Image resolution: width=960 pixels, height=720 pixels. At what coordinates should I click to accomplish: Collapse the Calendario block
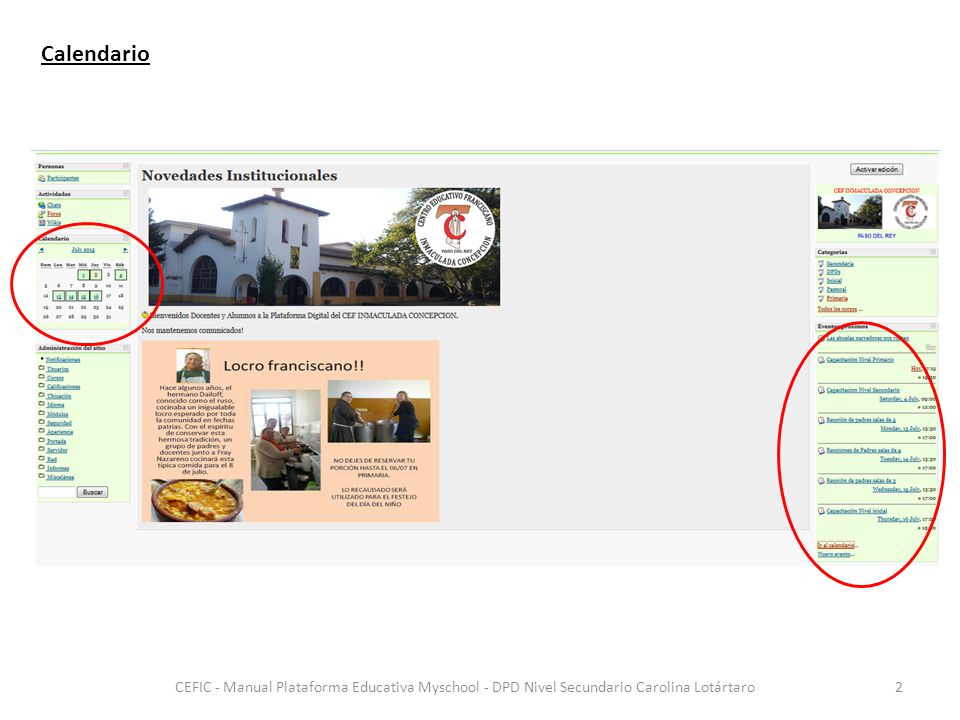(126, 238)
